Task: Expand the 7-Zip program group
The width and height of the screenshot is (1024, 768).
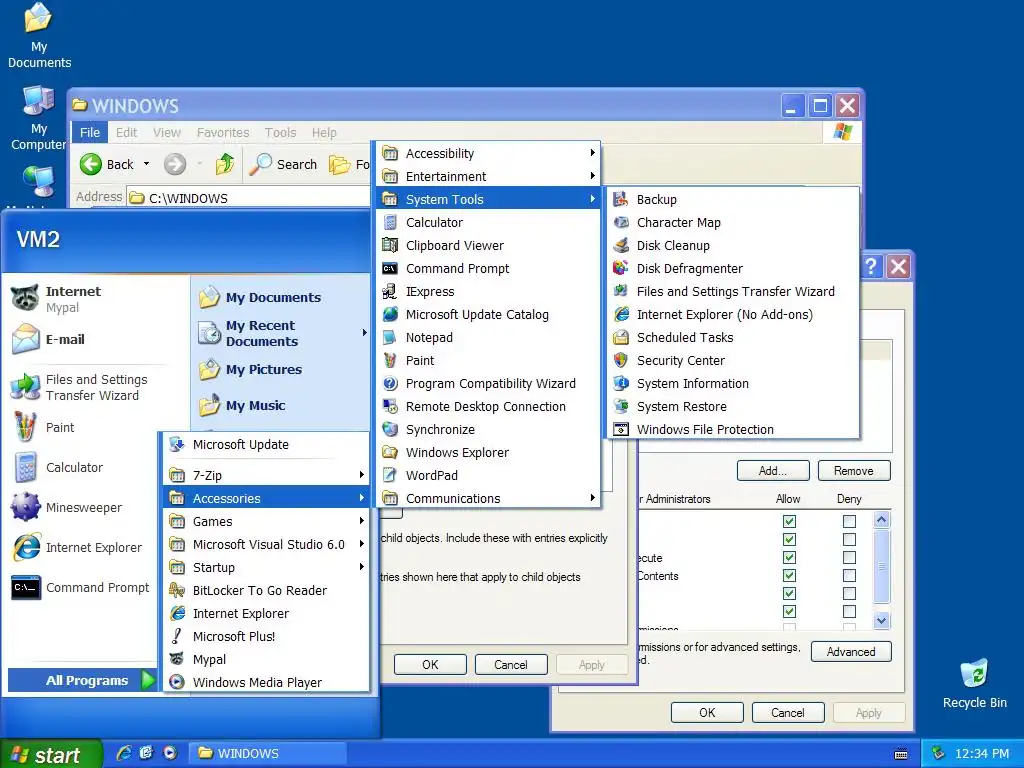Action: pyautogui.click(x=266, y=475)
